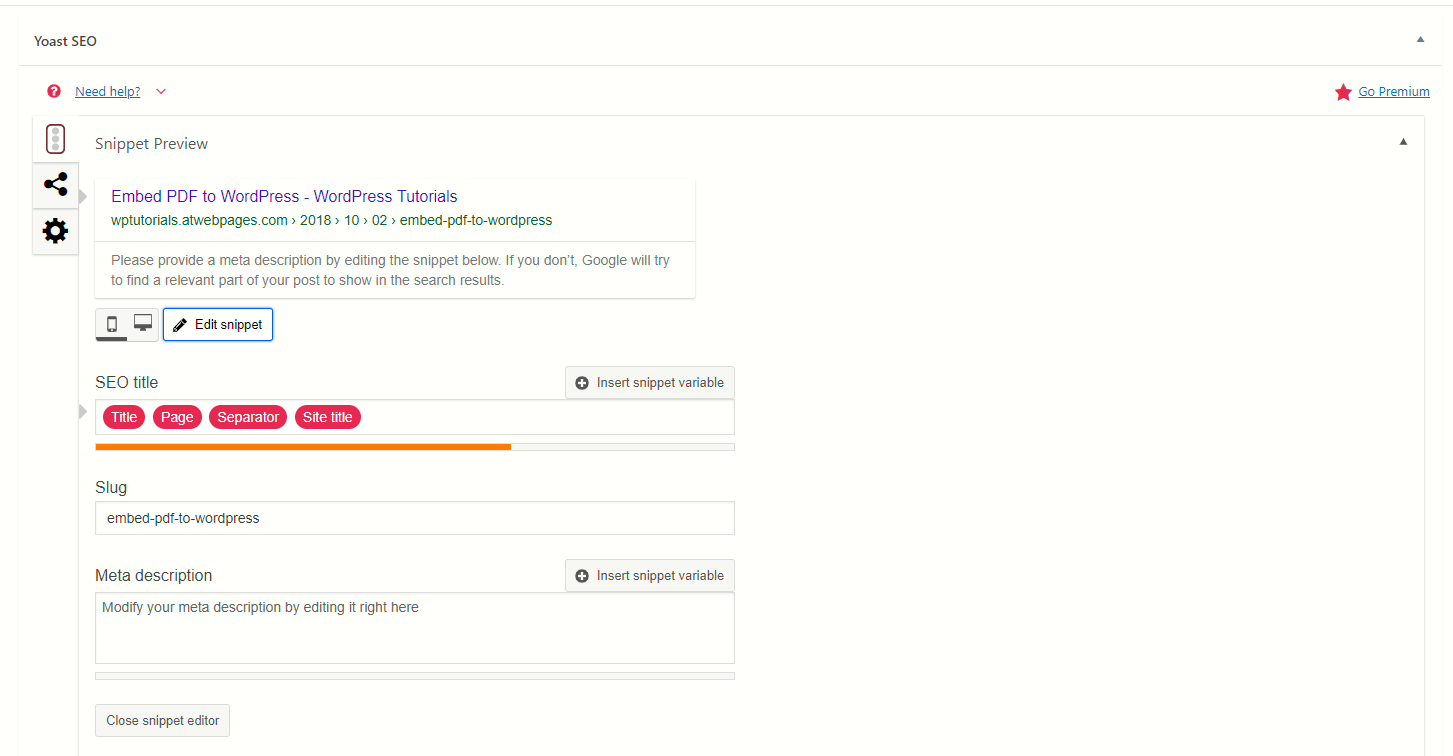
Task: Click the Edit snippet button
Action: (218, 324)
